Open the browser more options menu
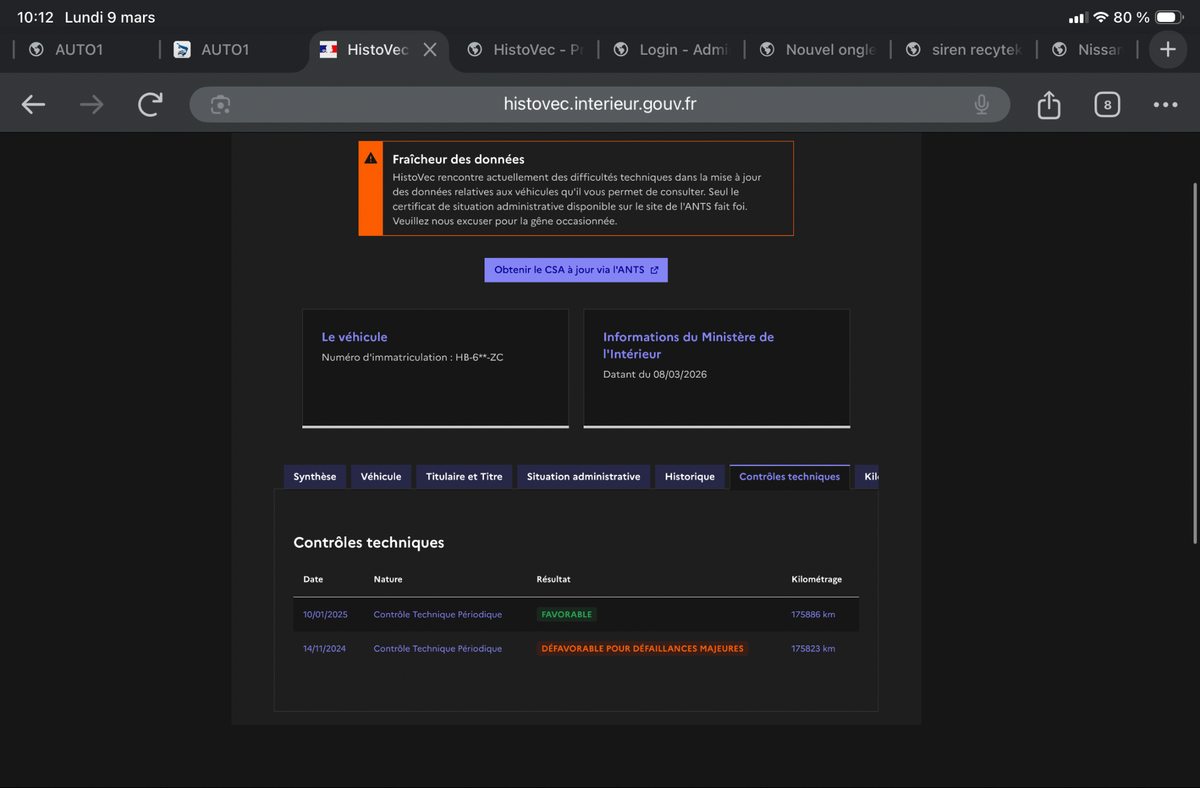The image size is (1200, 788). pyautogui.click(x=1165, y=105)
